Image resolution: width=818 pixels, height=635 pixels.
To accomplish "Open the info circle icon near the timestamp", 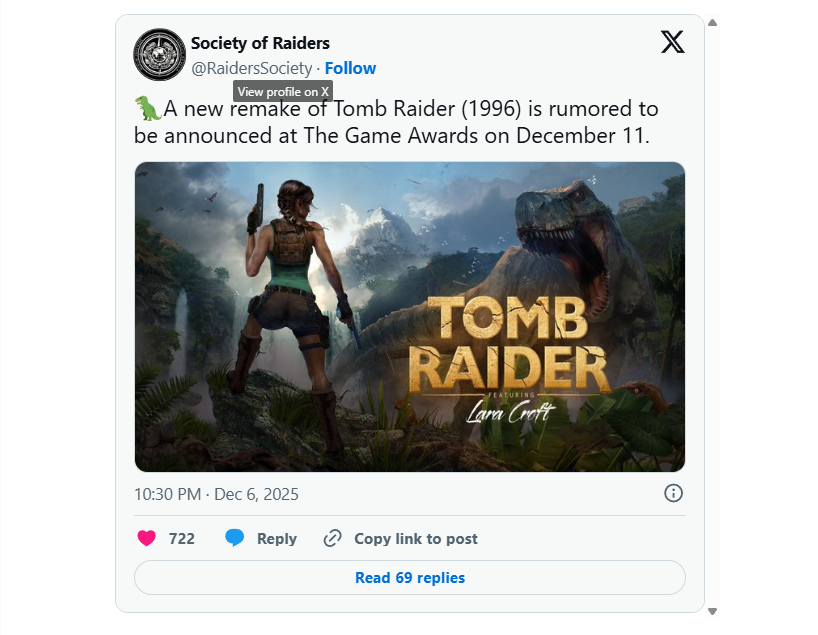I will [673, 493].
